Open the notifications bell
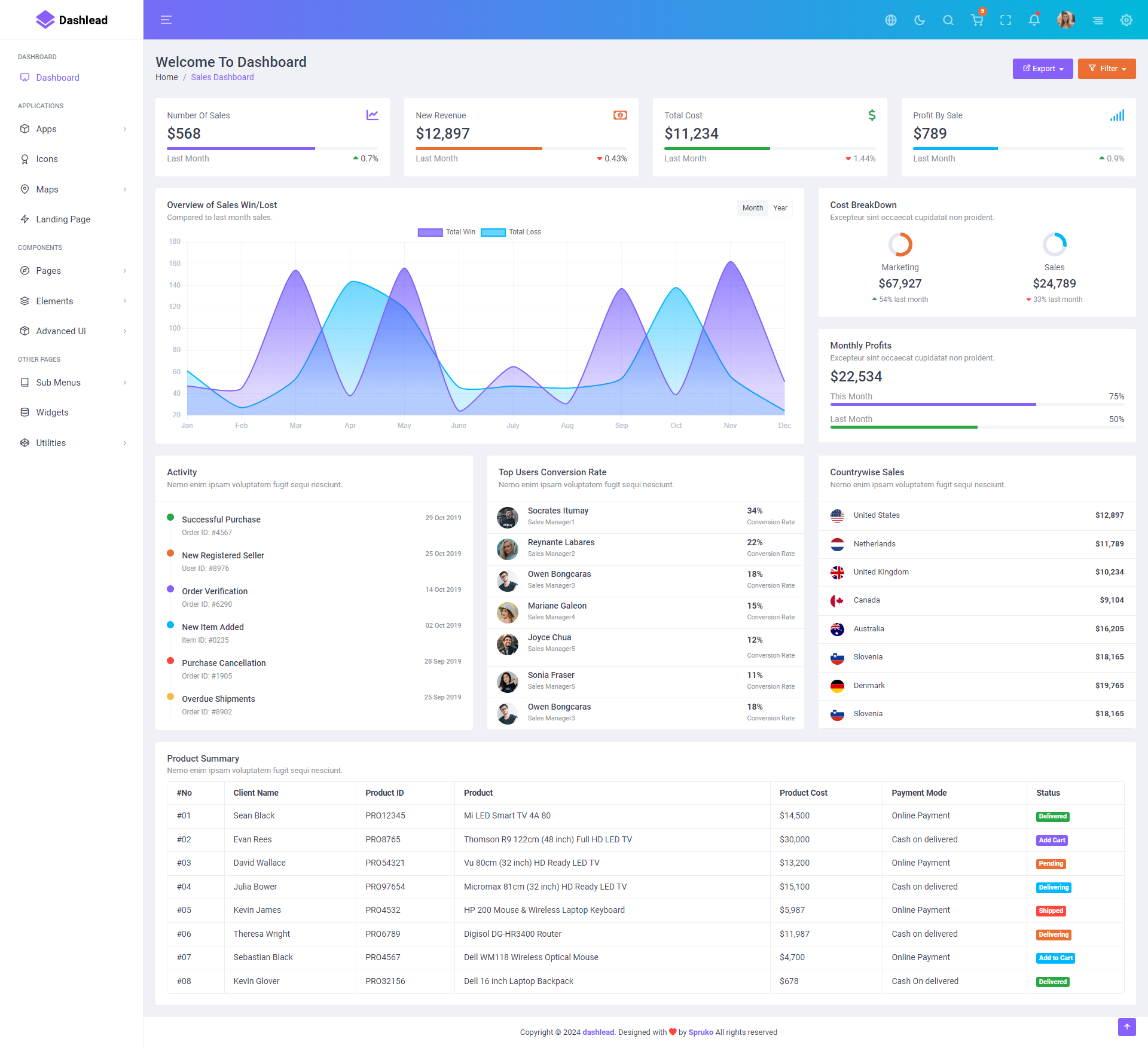The width and height of the screenshot is (1148, 1048). point(1034,20)
